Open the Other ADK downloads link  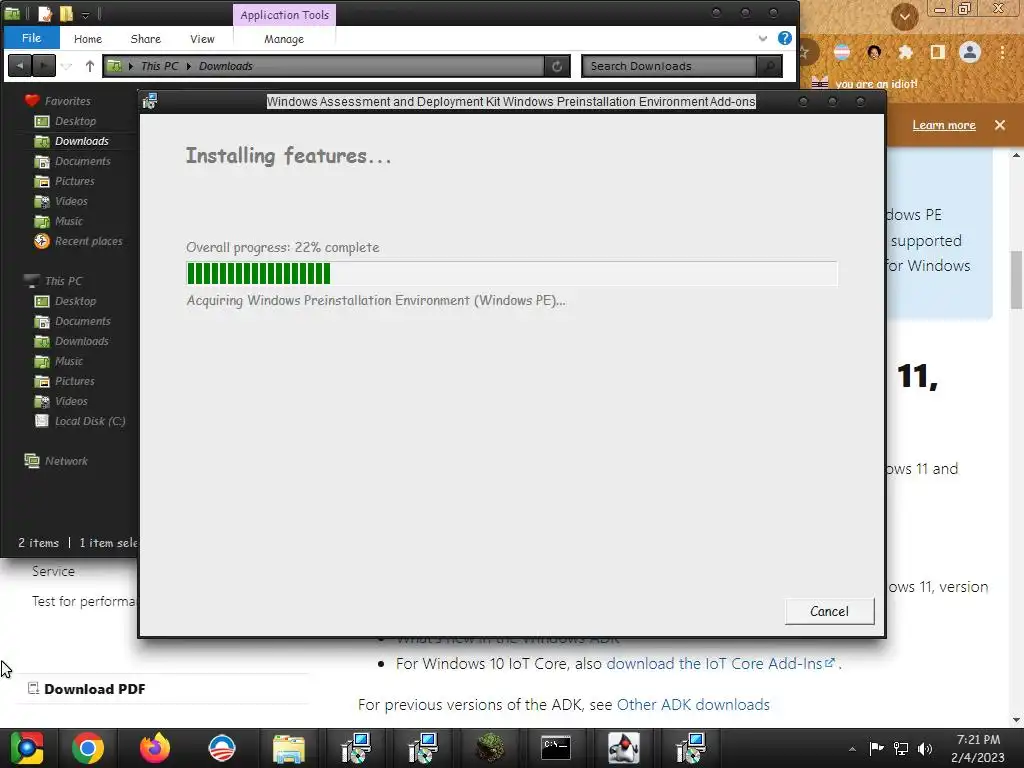coord(693,705)
